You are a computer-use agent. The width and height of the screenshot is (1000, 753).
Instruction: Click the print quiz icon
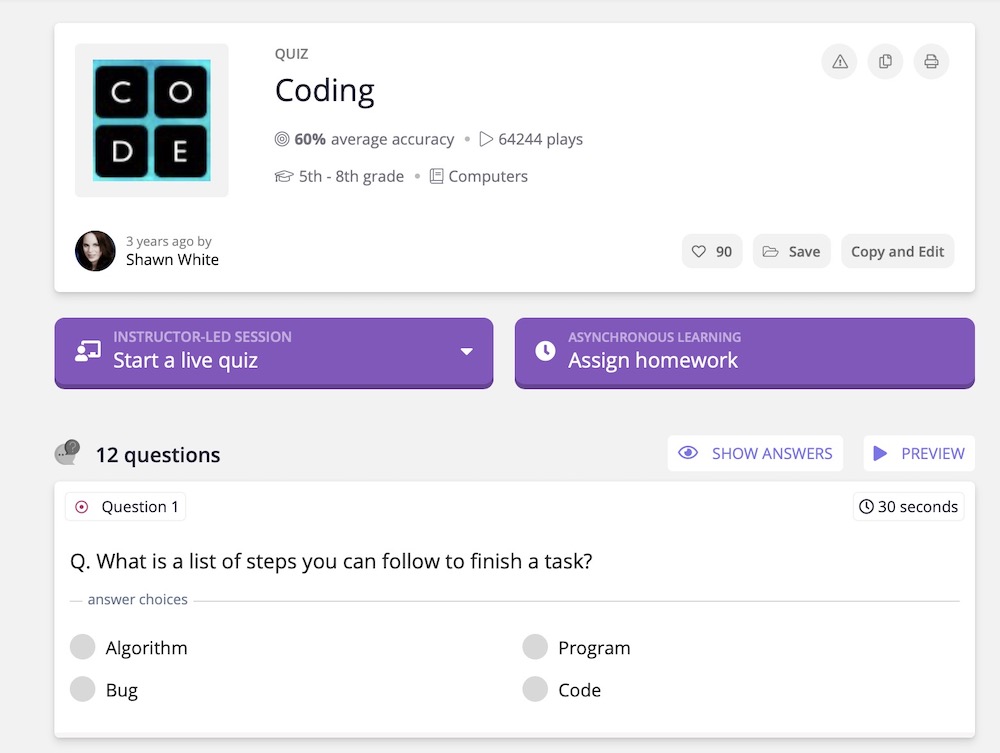tap(931, 62)
